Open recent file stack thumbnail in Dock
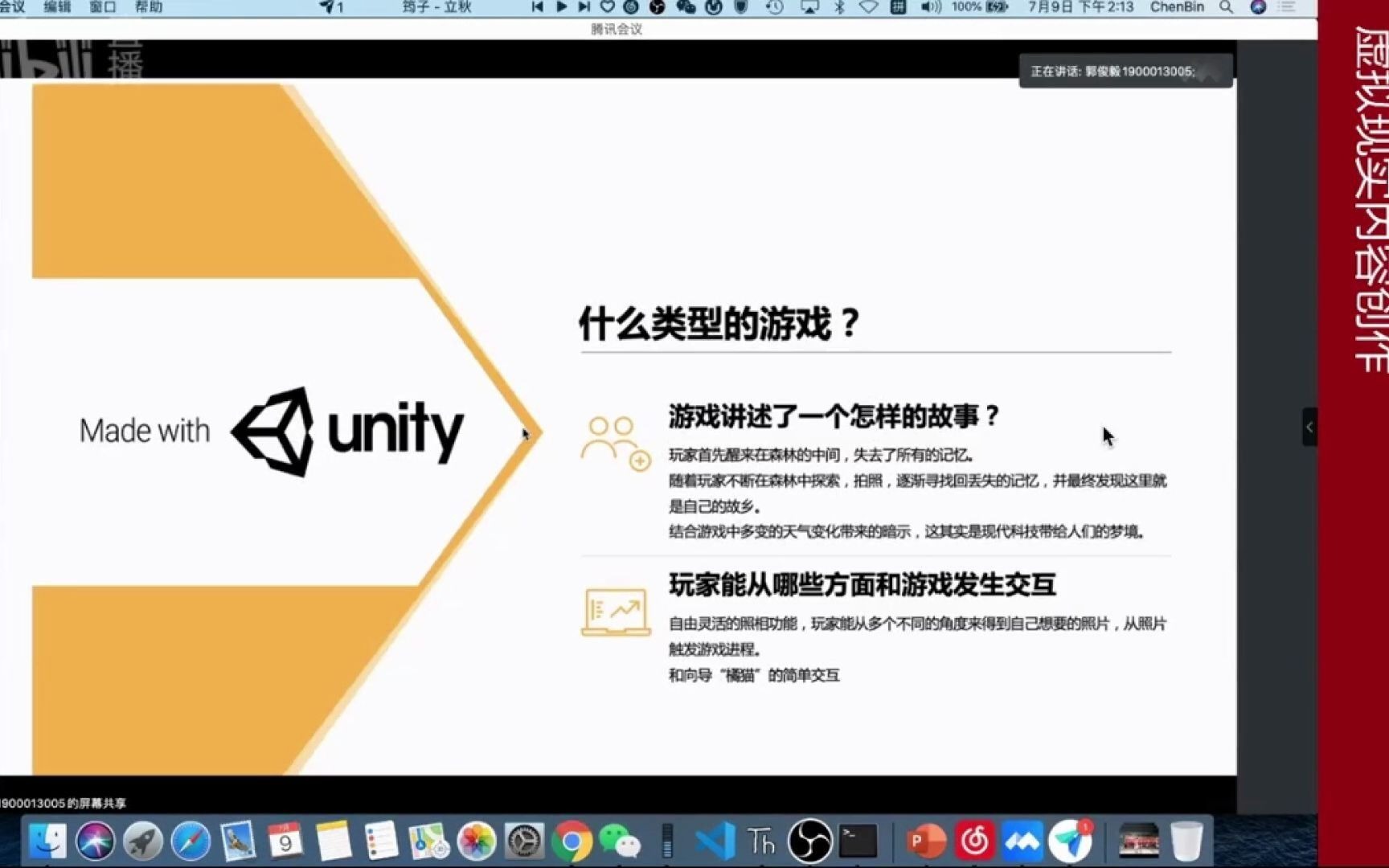Screen dimensions: 1389x868 [x=1138, y=841]
